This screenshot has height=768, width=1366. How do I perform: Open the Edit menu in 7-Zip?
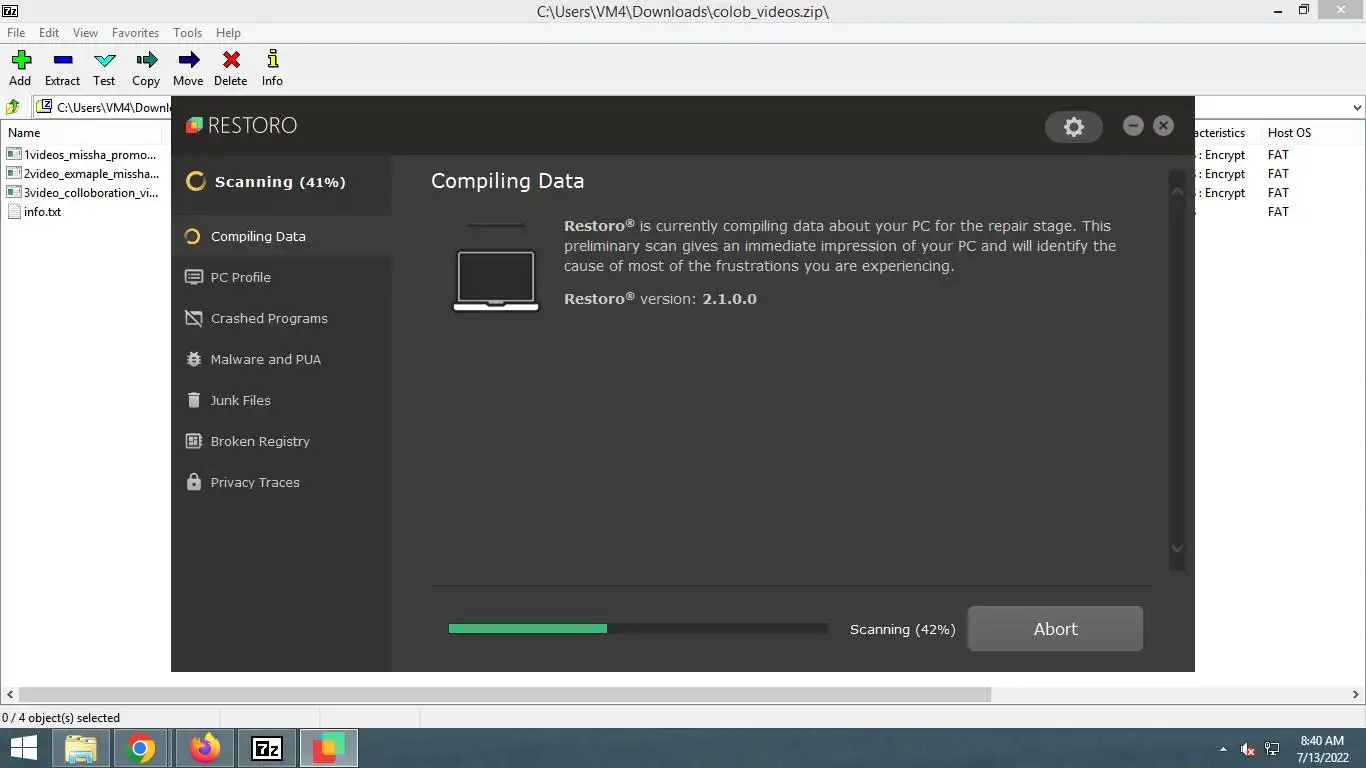click(x=49, y=33)
